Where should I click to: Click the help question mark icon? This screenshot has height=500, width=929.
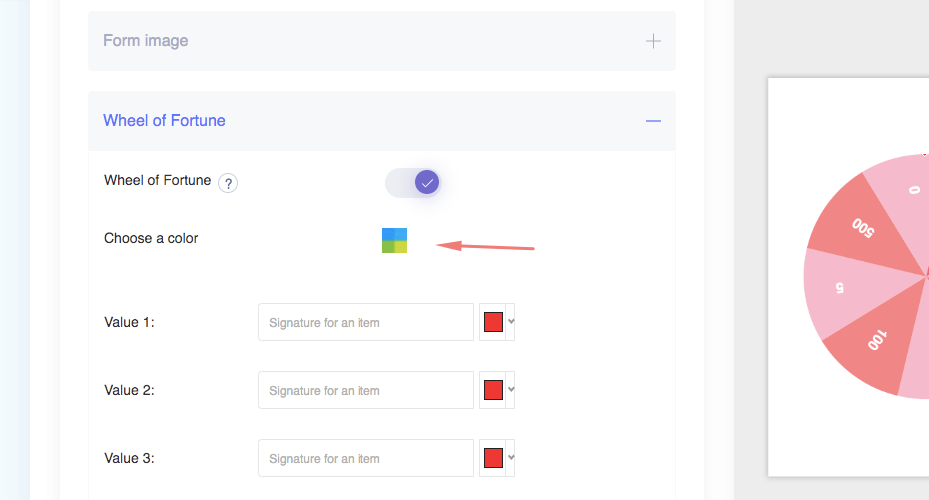pos(228,183)
